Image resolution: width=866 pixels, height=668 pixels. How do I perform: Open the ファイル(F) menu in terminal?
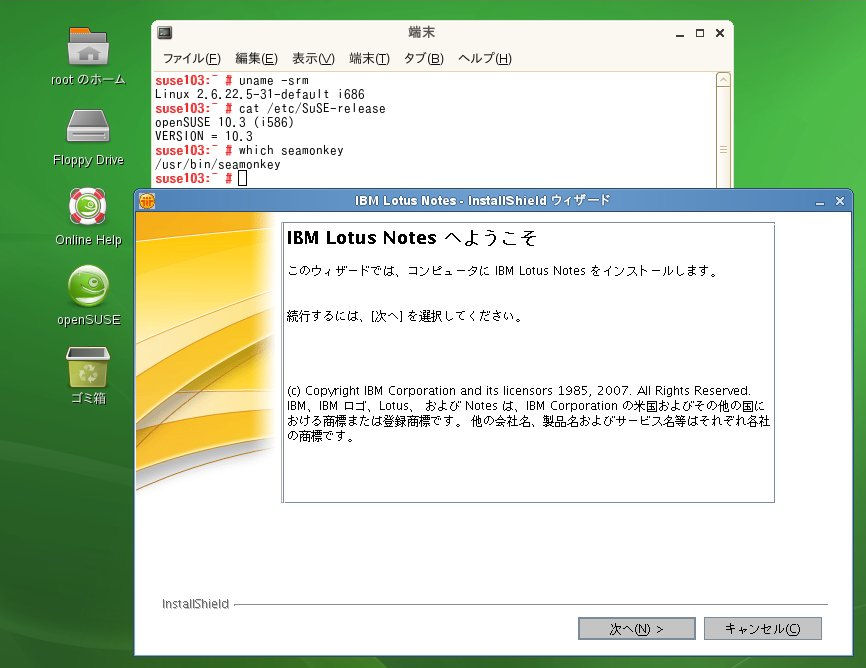(191, 58)
